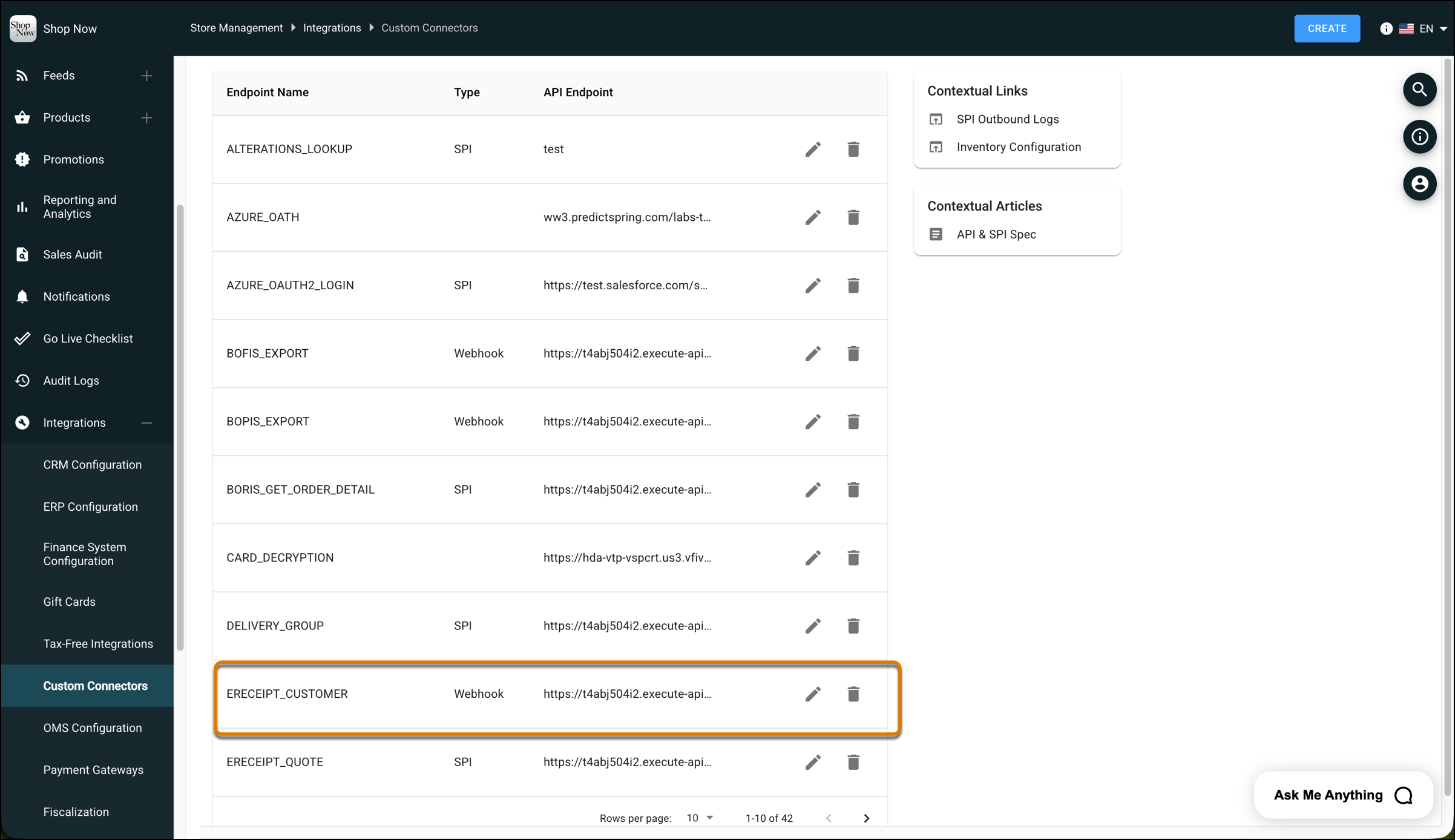Open Go Live Checklist
This screenshot has height=840, width=1455.
pos(87,339)
